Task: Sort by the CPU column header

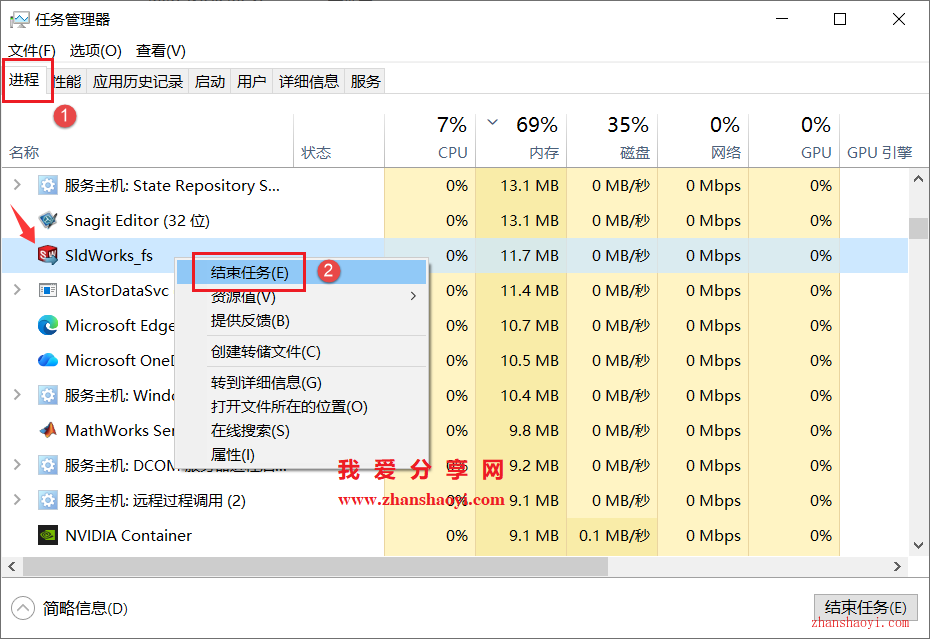Action: pyautogui.click(x=430, y=140)
